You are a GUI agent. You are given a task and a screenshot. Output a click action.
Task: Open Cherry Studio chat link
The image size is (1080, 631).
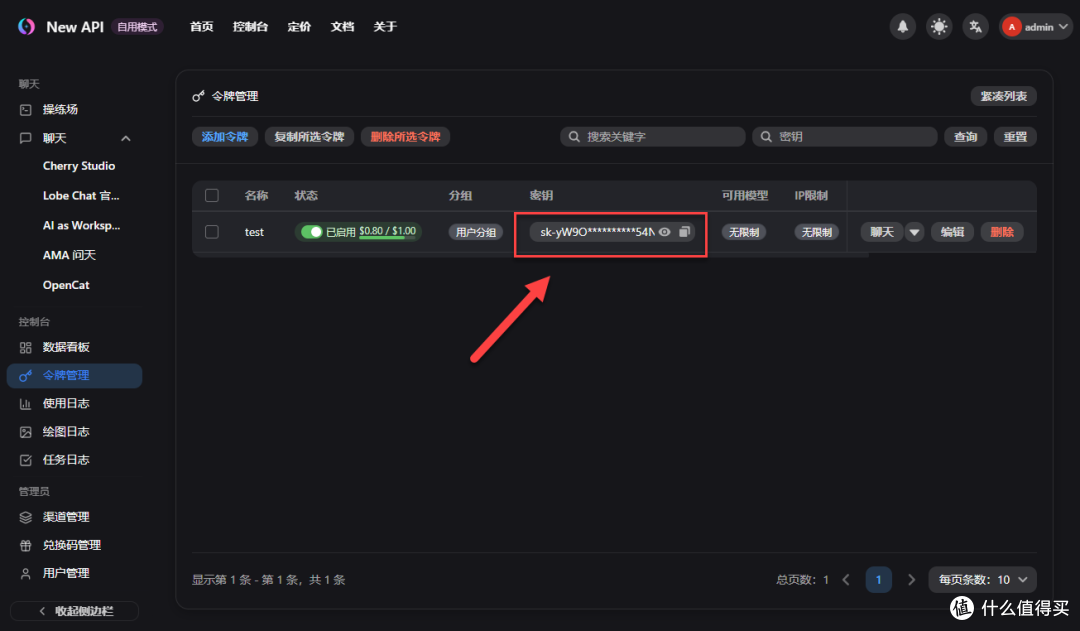pos(79,166)
